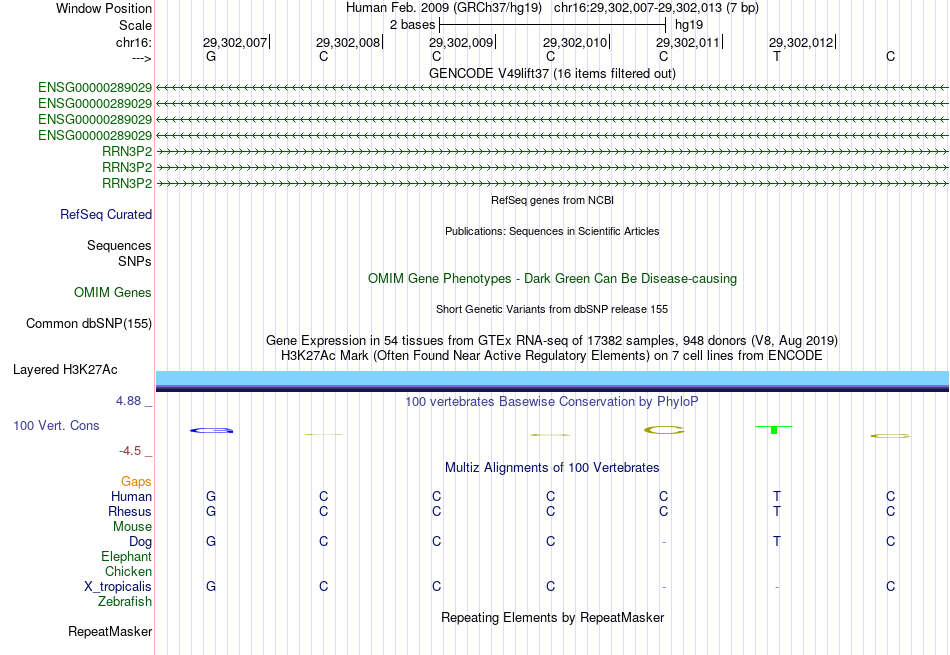950x655 pixels.
Task: Click the chr16: base position label
Action: [134, 42]
